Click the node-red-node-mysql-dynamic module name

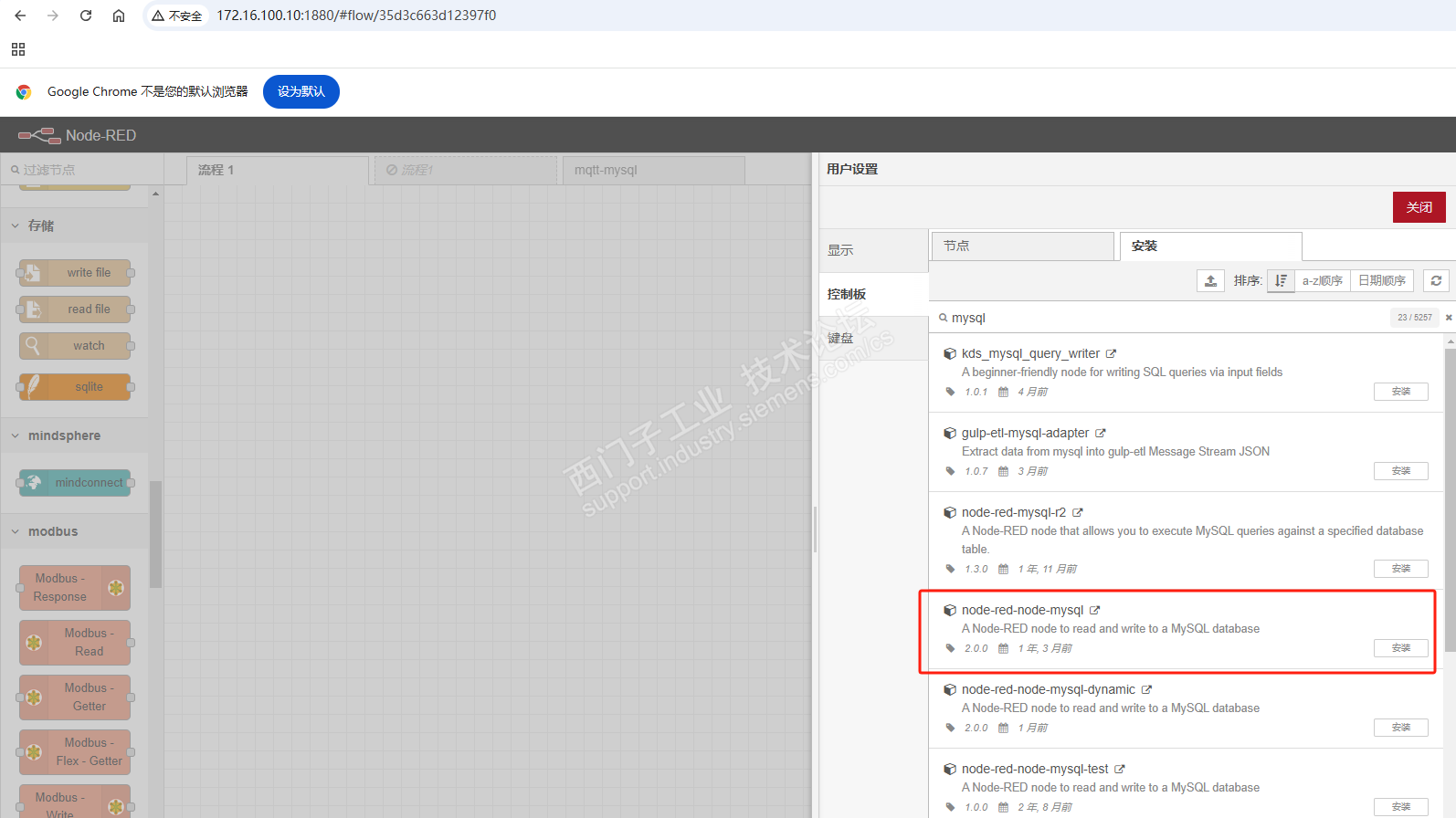(x=1049, y=689)
